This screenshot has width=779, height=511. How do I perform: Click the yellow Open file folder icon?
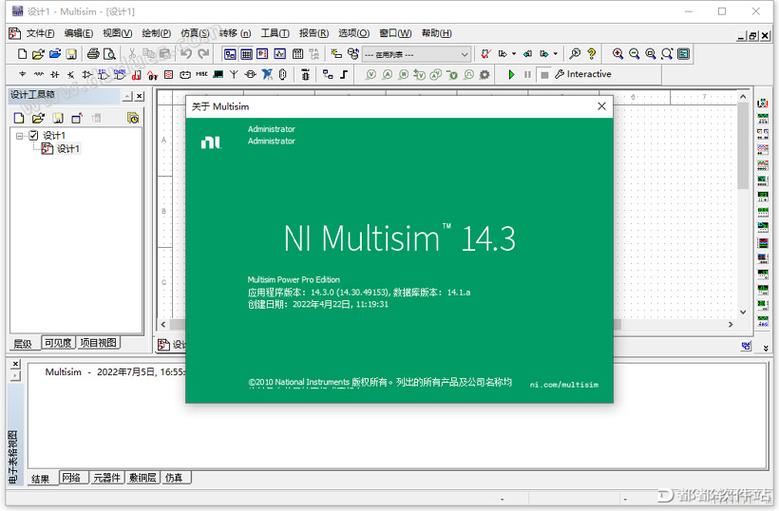[x=38, y=54]
